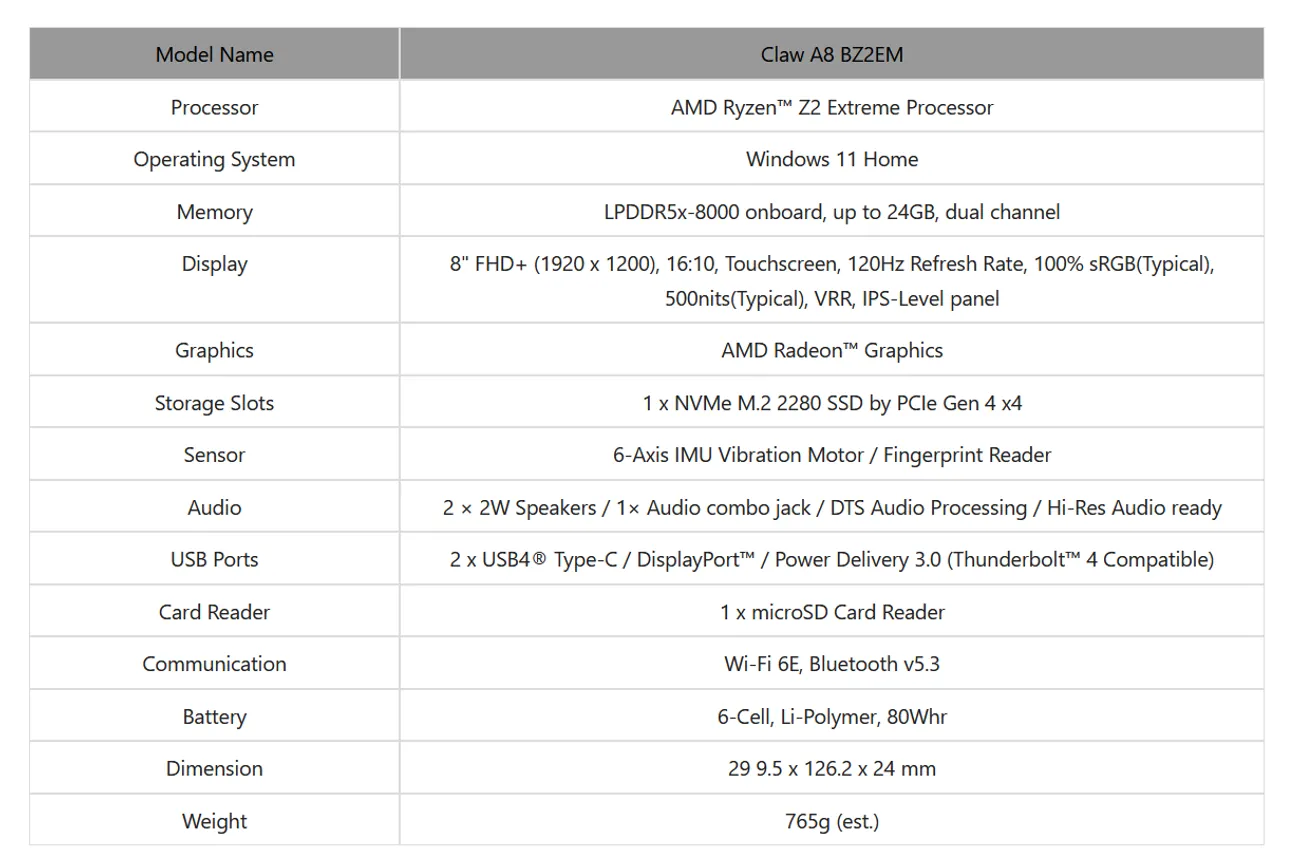The height and width of the screenshot is (862, 1300).
Task: Select the Display row label
Action: (214, 264)
